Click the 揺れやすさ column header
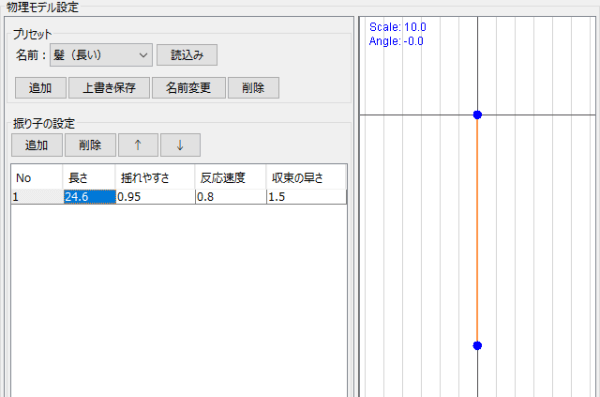The image size is (600, 397). pyautogui.click(x=155, y=178)
